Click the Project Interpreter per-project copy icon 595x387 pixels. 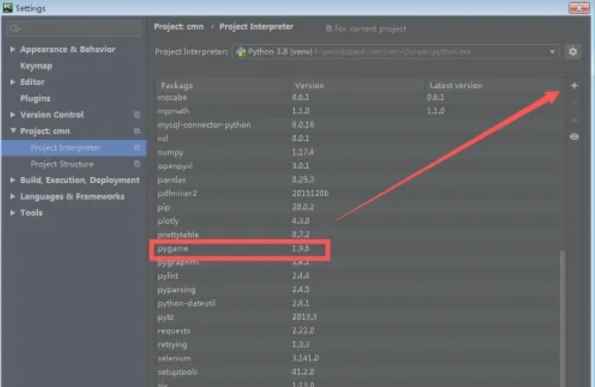pyautogui.click(x=137, y=148)
